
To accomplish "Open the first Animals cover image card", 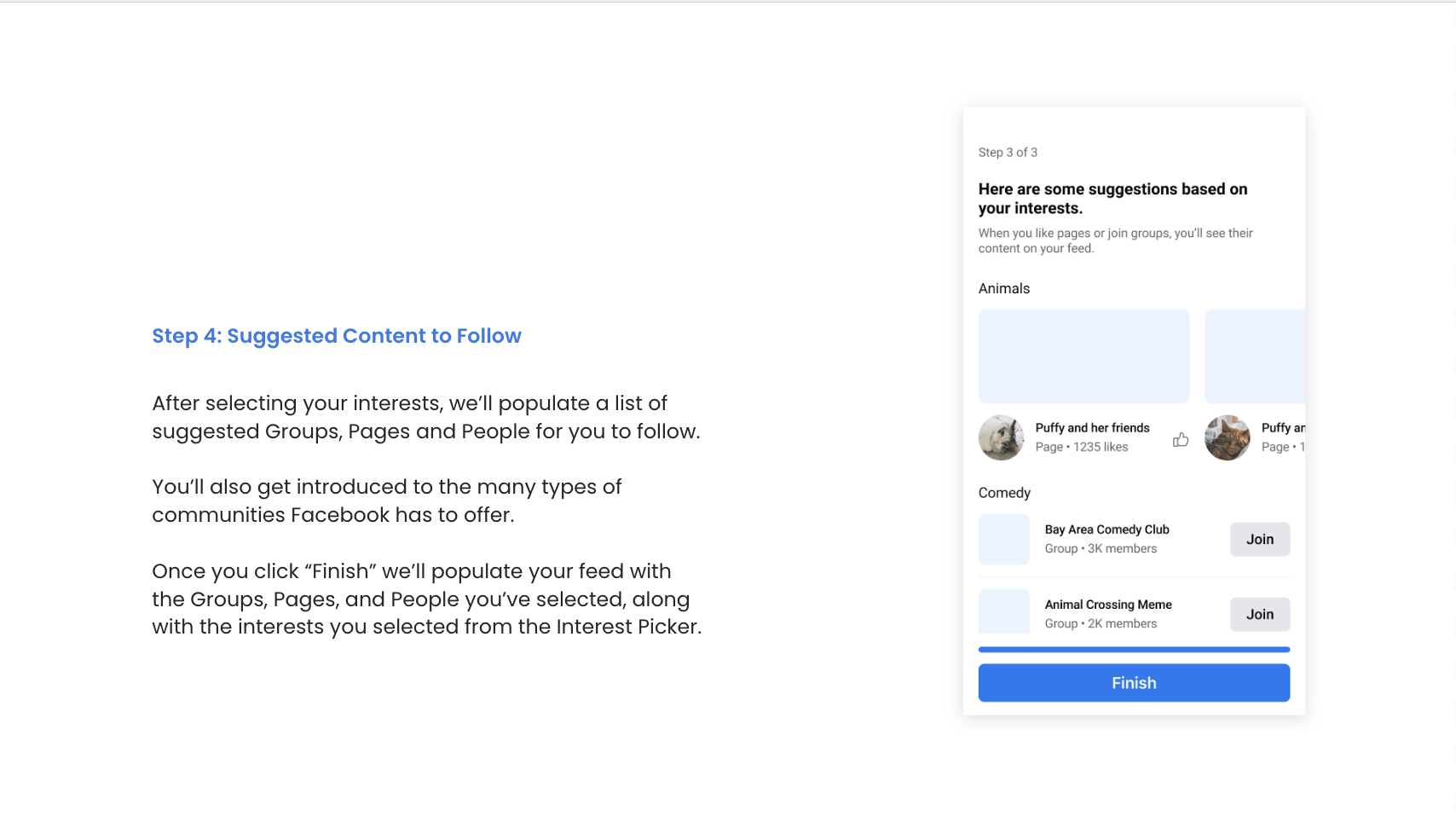I will [1083, 356].
